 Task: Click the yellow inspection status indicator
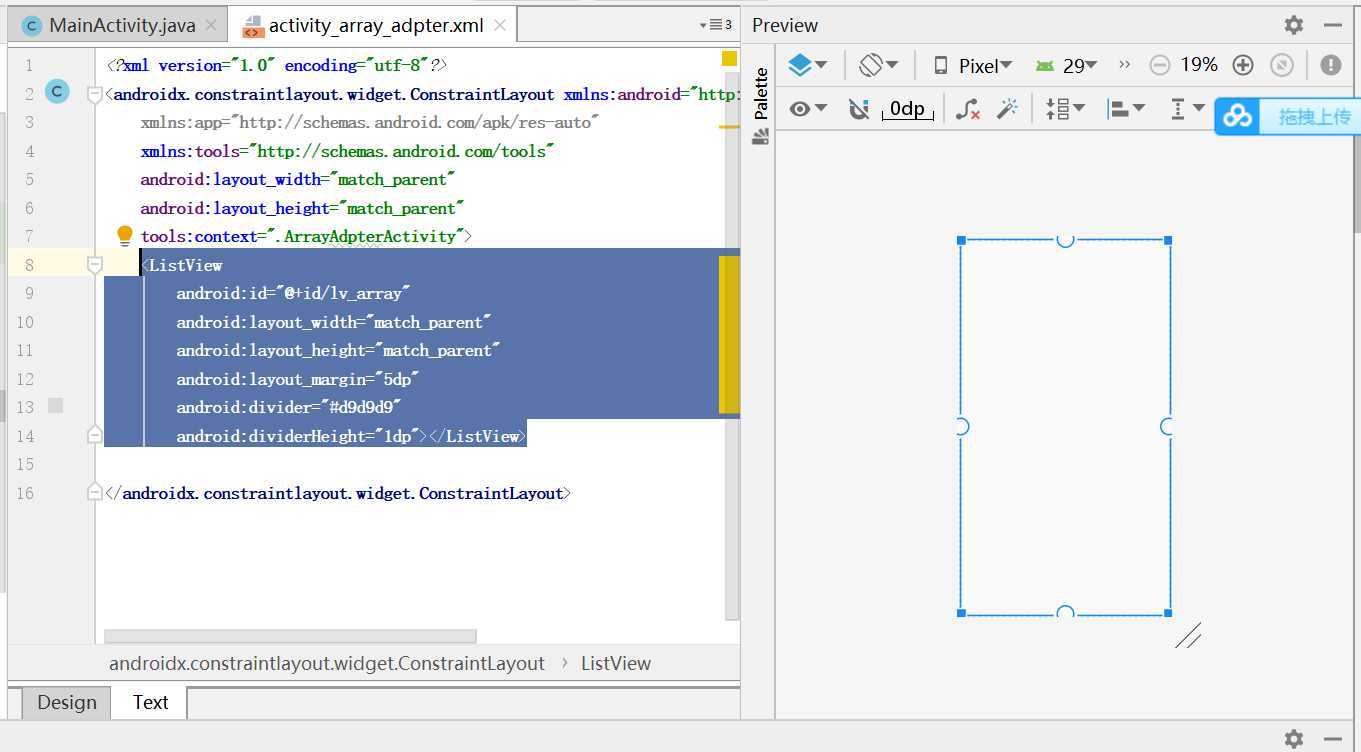coord(729,58)
